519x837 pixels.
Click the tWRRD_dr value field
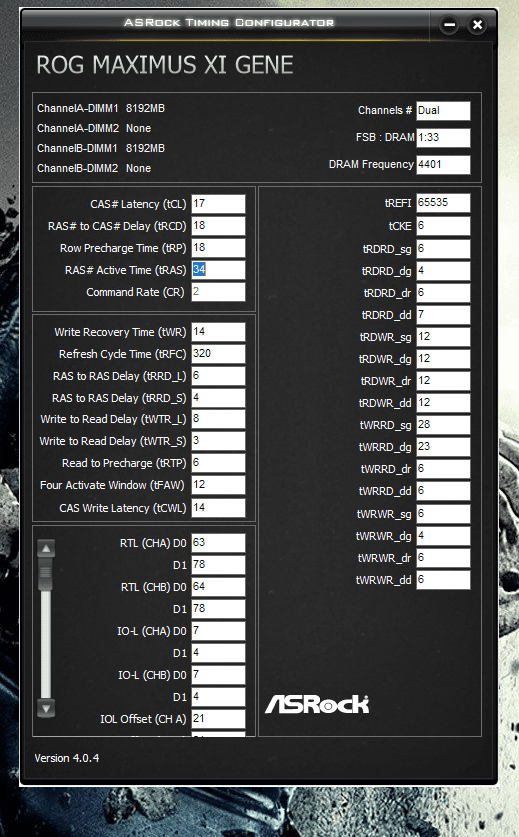point(443,469)
